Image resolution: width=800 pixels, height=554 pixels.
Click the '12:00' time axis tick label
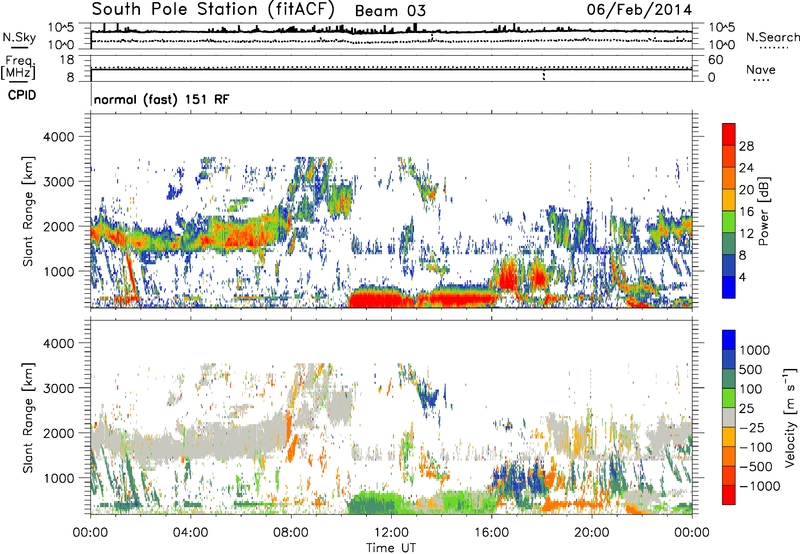391,533
